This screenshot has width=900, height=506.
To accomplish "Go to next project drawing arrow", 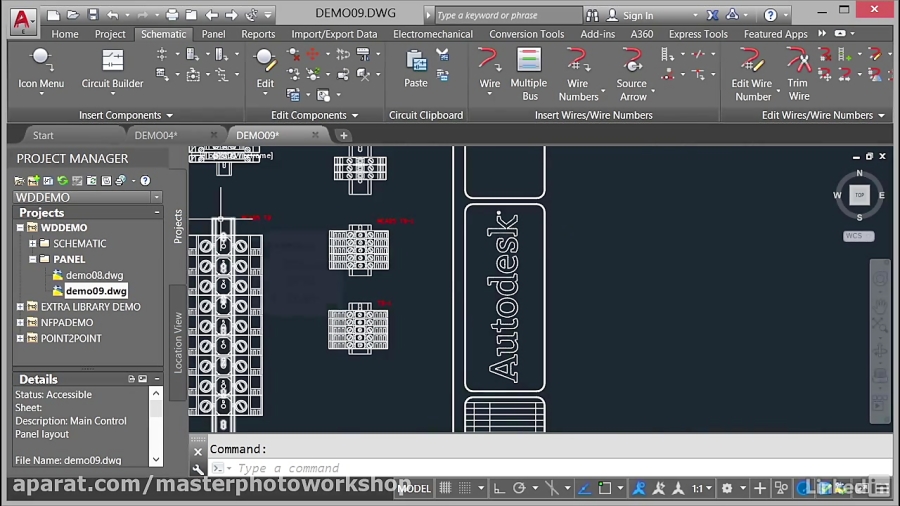I will [231, 15].
